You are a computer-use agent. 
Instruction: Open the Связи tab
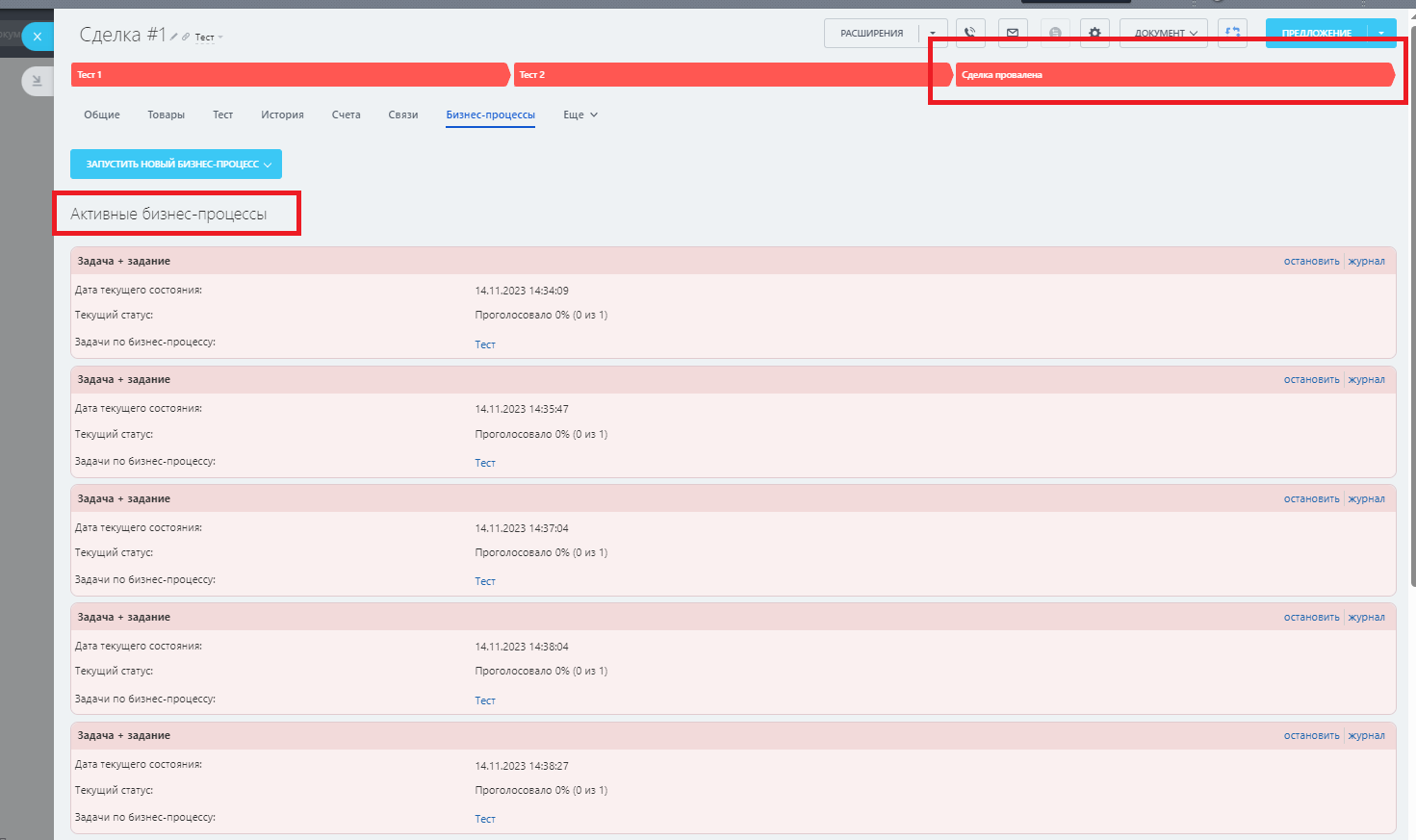[x=403, y=115]
